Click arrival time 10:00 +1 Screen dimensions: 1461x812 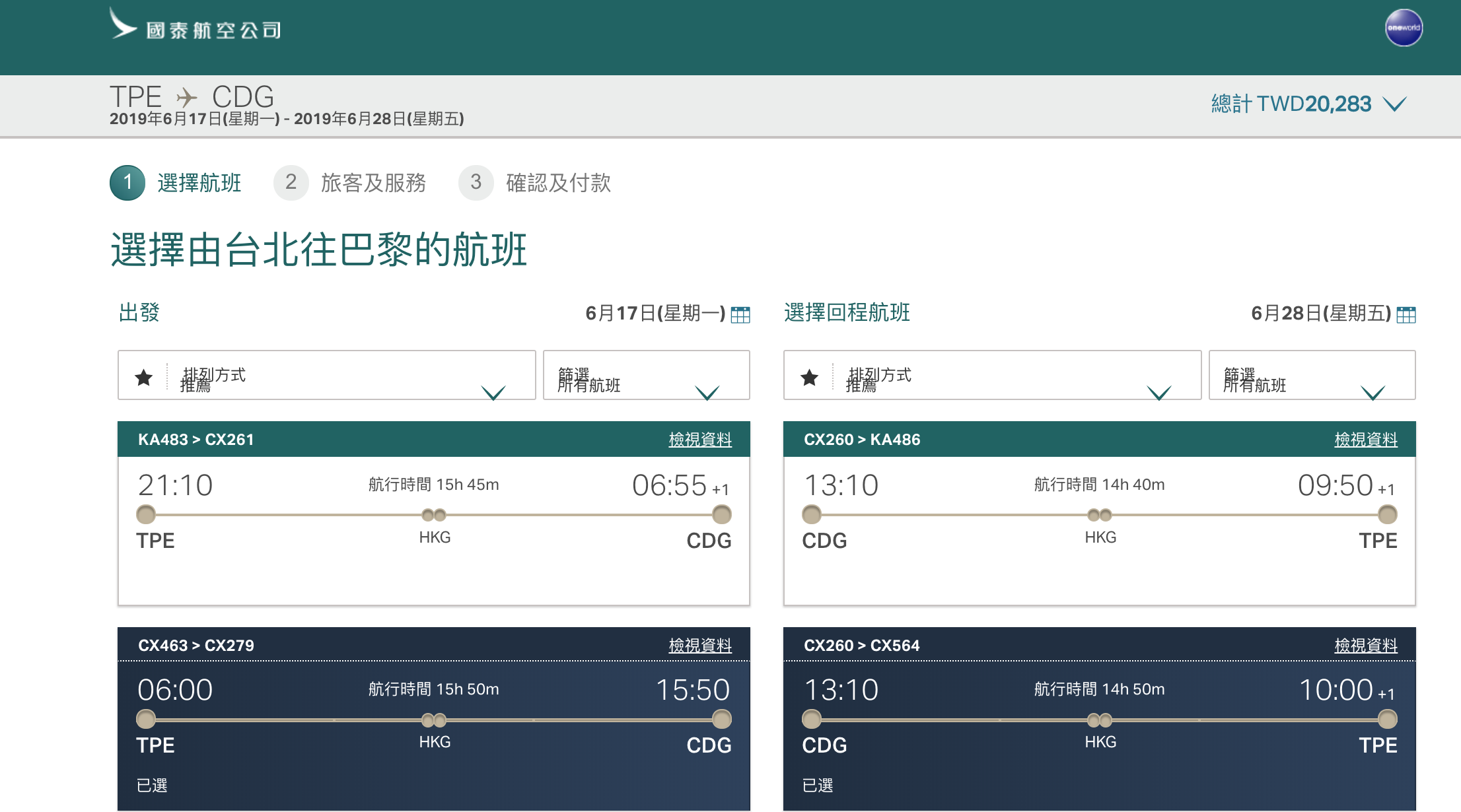(1347, 690)
